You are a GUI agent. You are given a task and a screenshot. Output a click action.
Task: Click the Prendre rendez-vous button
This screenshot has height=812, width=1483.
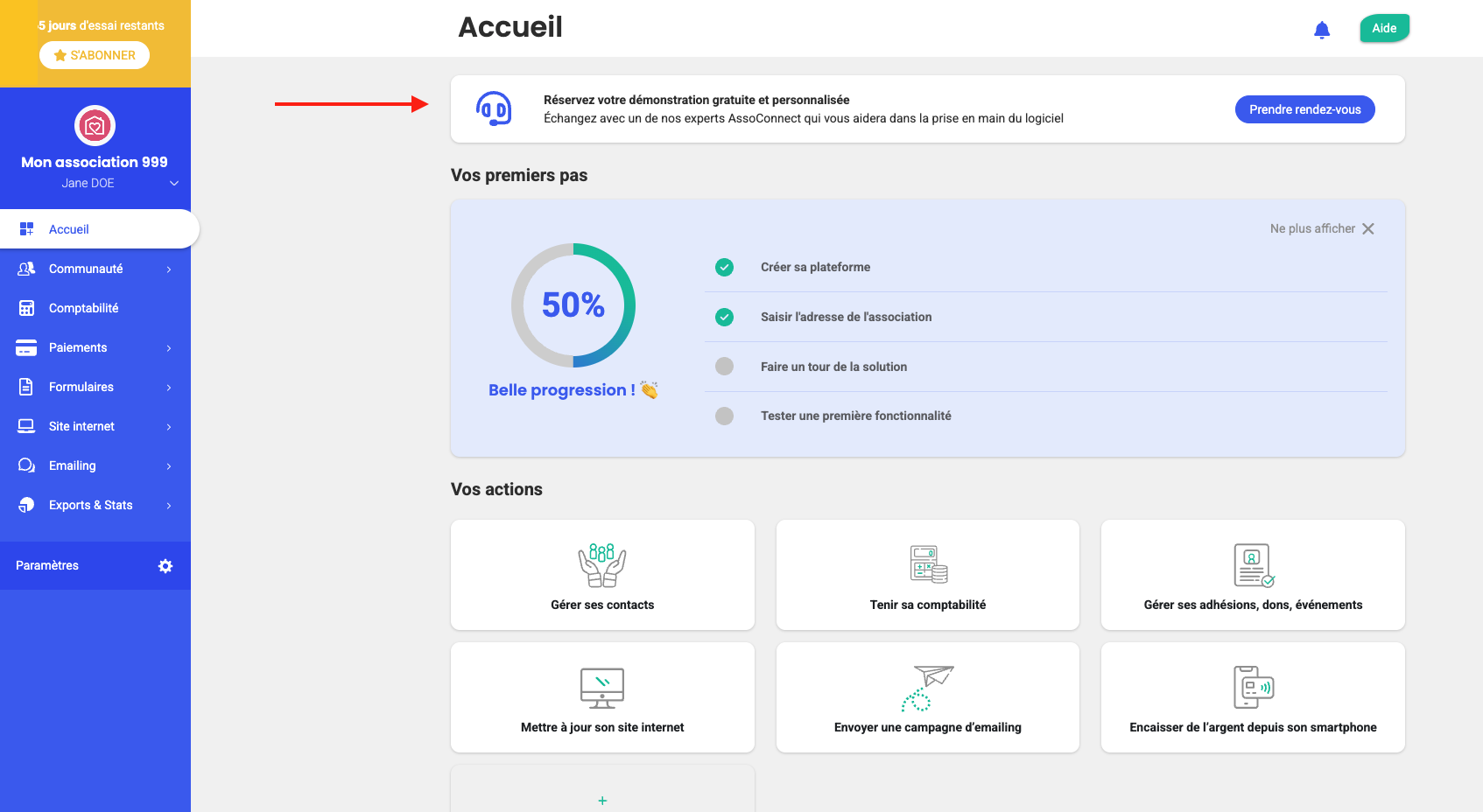click(1304, 109)
